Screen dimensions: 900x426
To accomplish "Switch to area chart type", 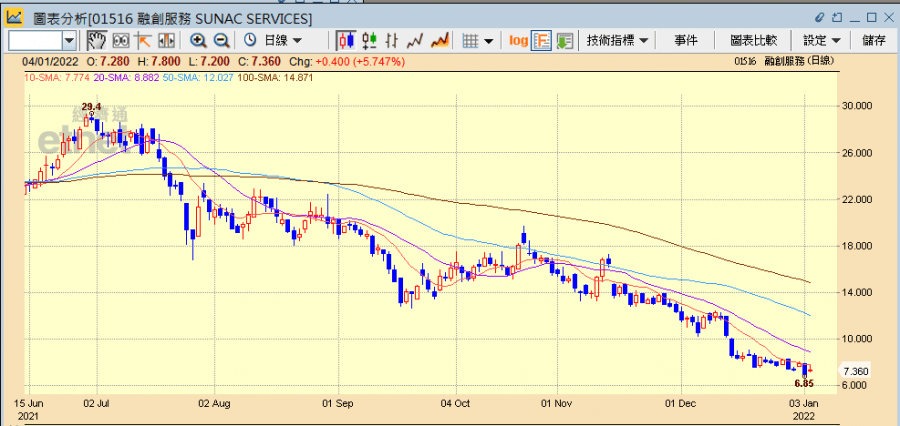I will [x=438, y=40].
